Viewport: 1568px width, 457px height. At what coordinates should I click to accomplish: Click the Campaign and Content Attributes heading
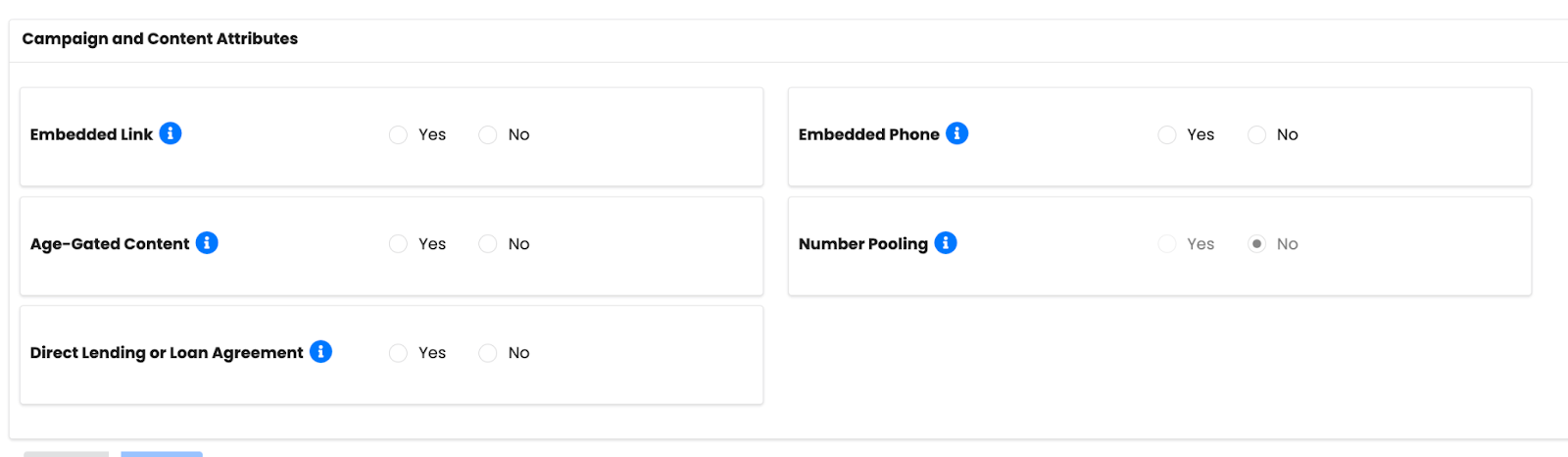coord(160,39)
